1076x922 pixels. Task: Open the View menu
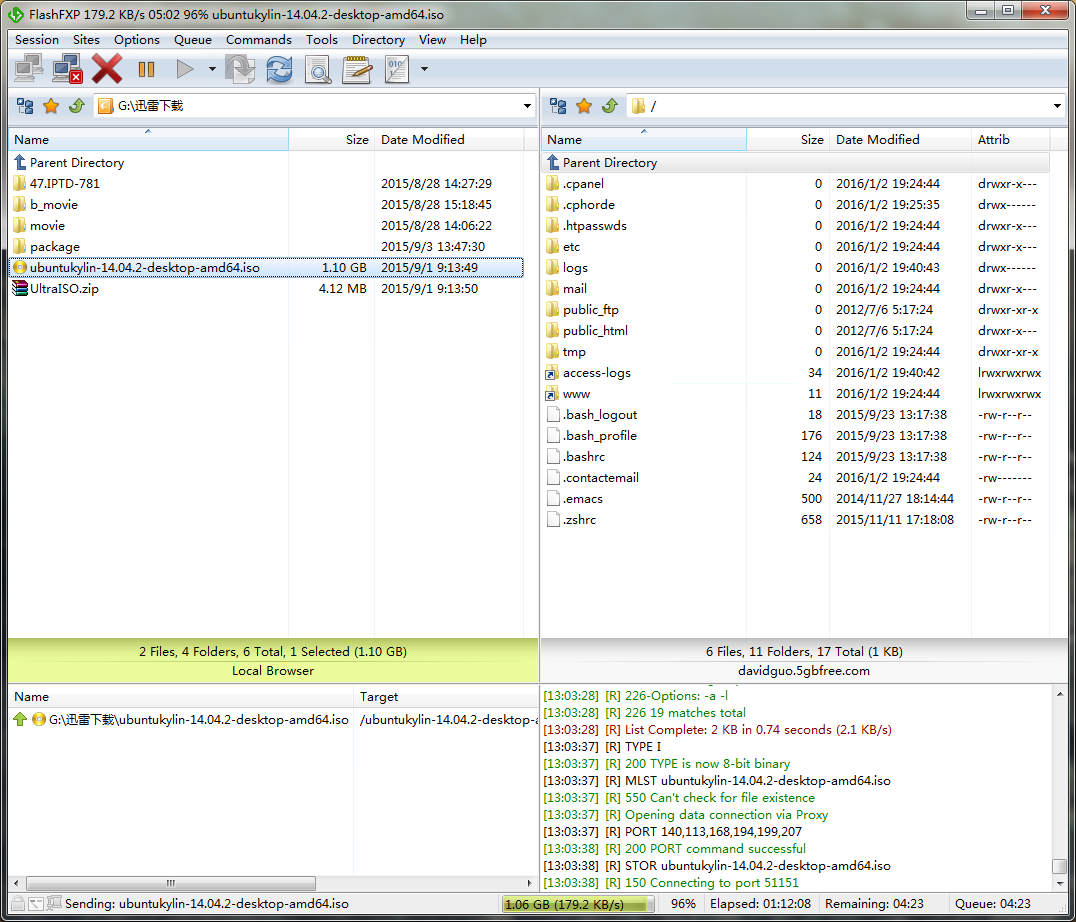432,40
